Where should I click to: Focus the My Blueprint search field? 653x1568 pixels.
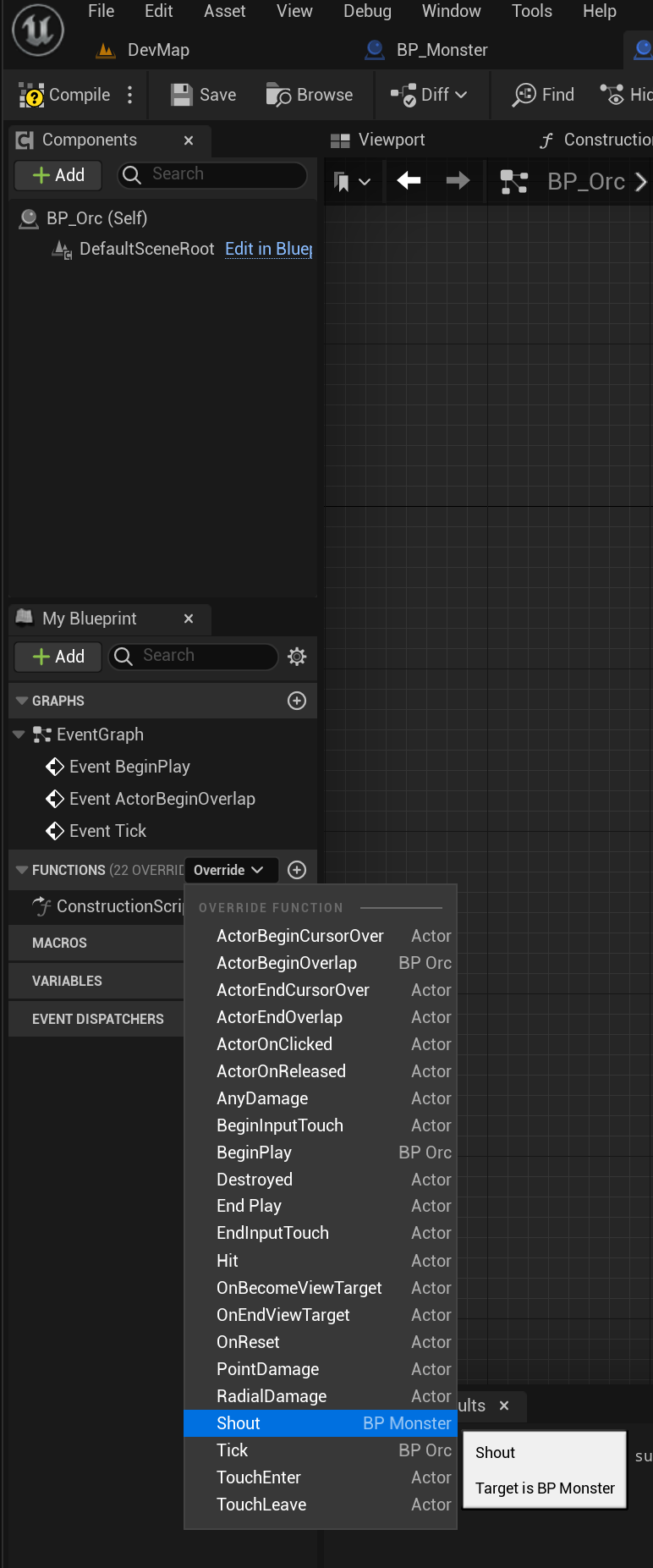pyautogui.click(x=194, y=656)
